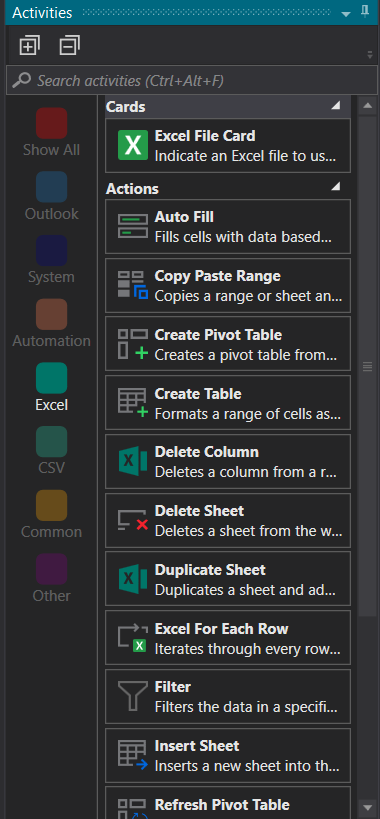Select the Create Pivot Table title

(218, 334)
